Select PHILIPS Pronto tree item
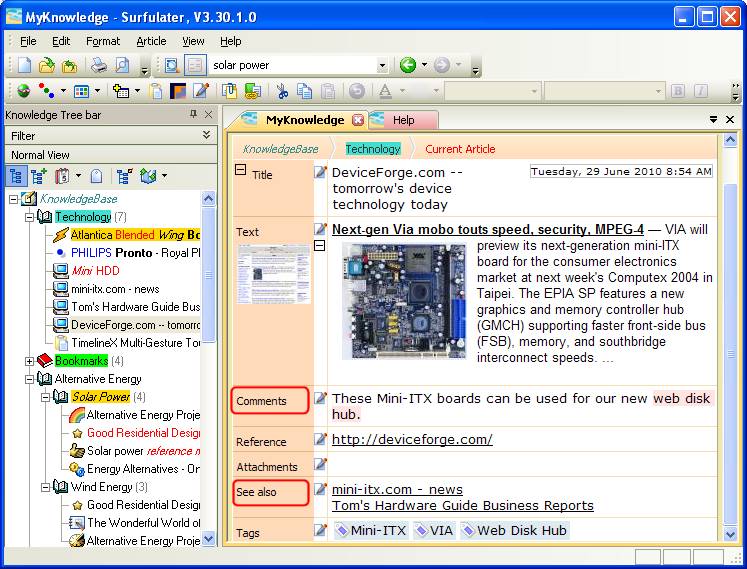Viewport: 747px width, 569px height. (135, 253)
